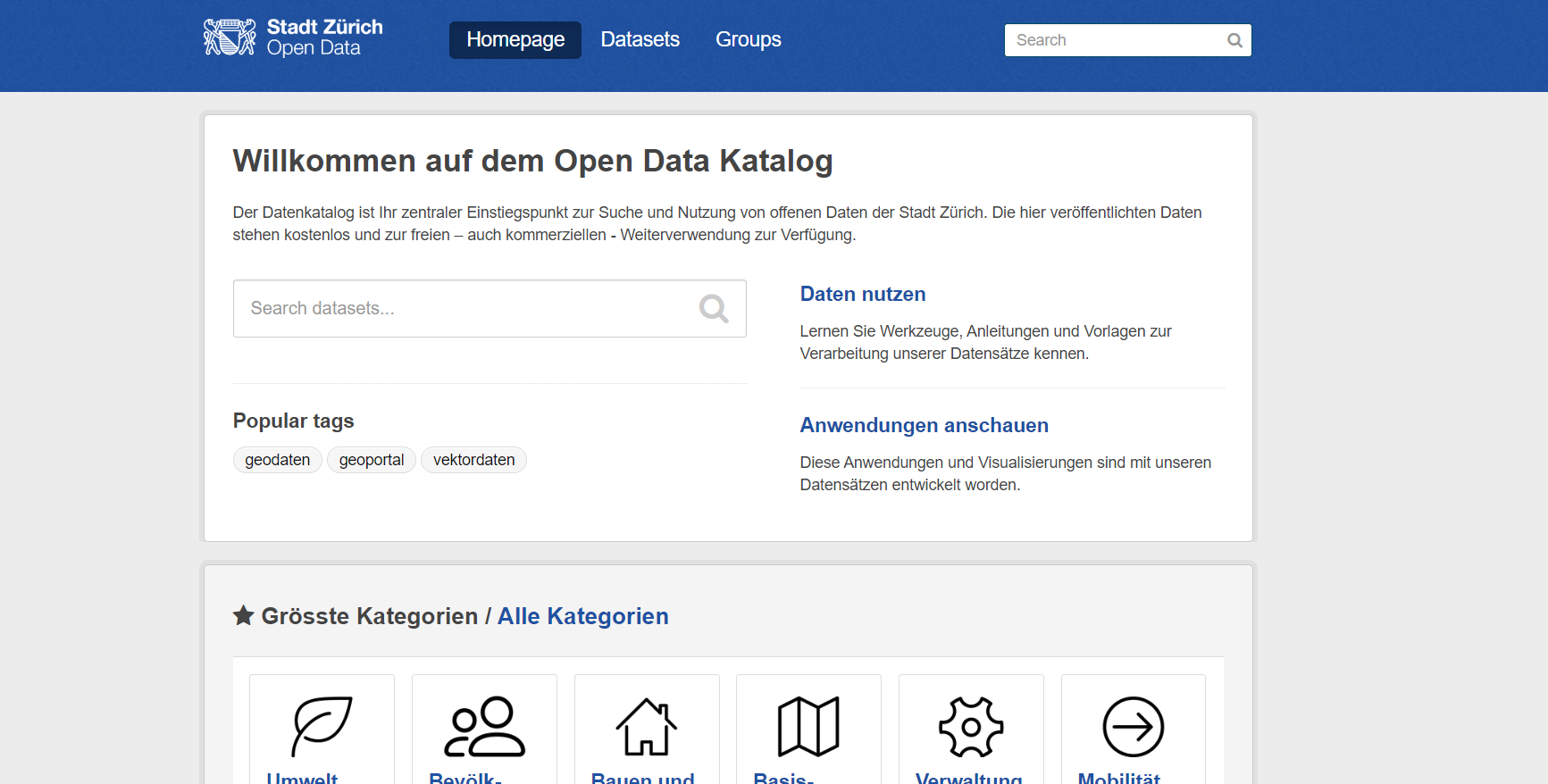Click the magnifier icon in header search
The height and width of the screenshot is (784, 1548).
1234,40
